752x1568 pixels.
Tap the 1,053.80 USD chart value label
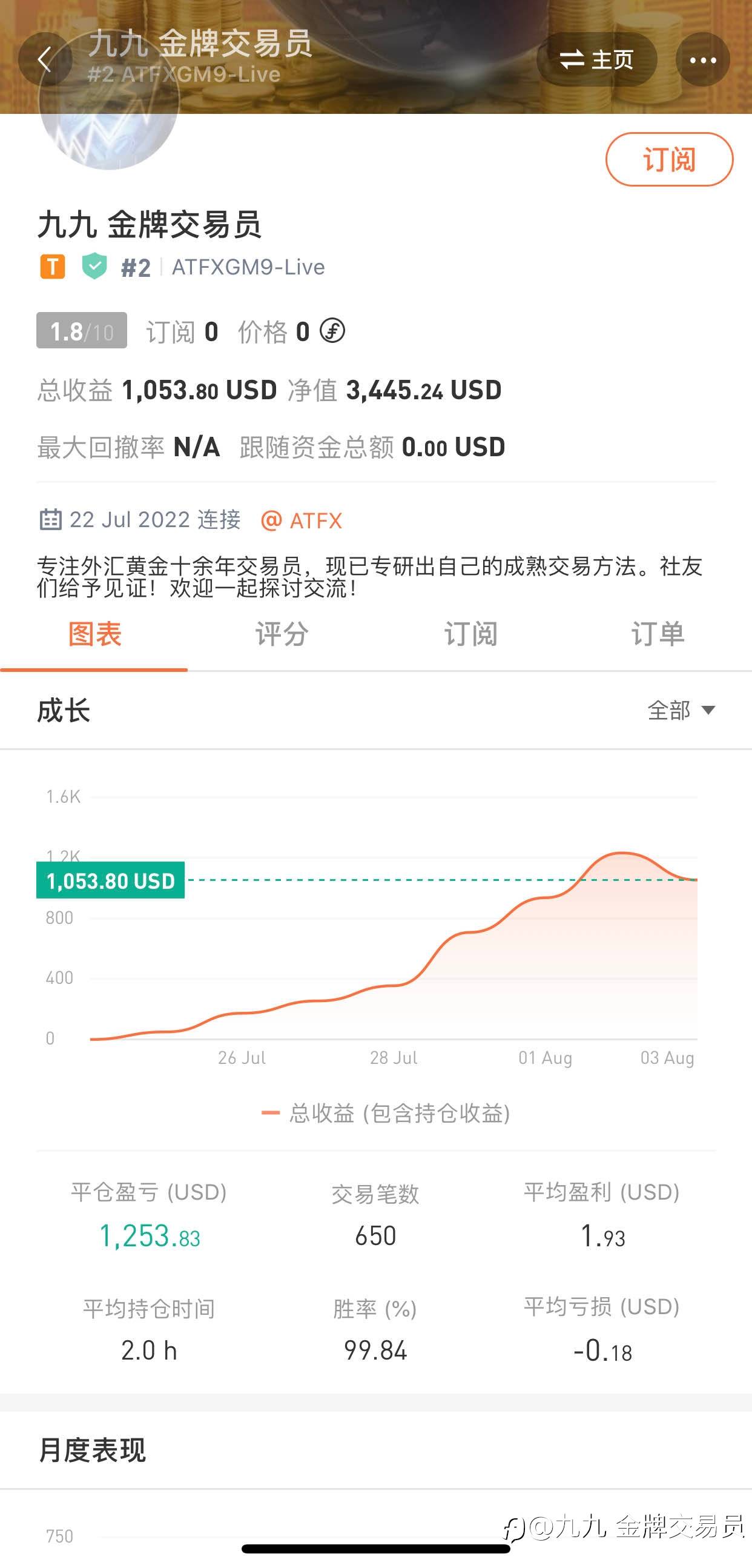pos(111,880)
